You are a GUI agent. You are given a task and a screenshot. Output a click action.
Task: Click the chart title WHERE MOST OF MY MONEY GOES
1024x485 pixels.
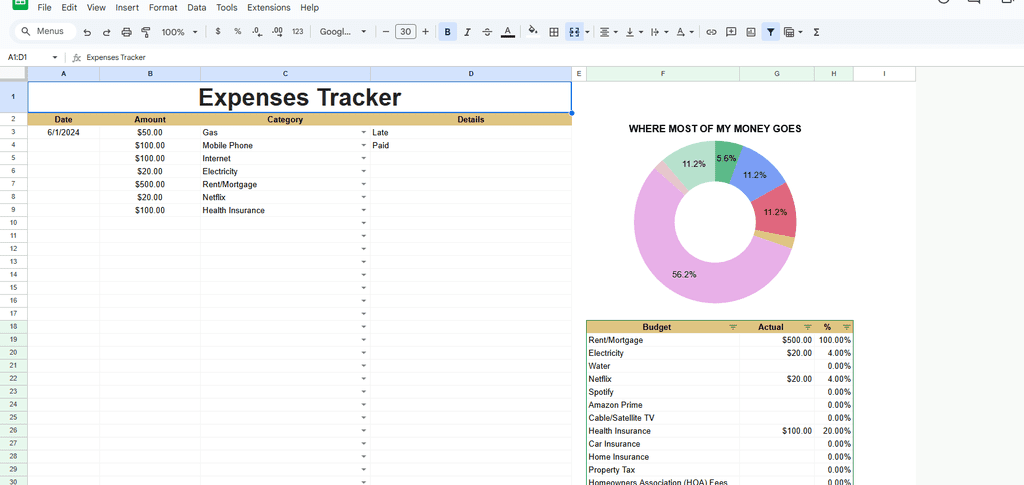pyautogui.click(x=715, y=129)
